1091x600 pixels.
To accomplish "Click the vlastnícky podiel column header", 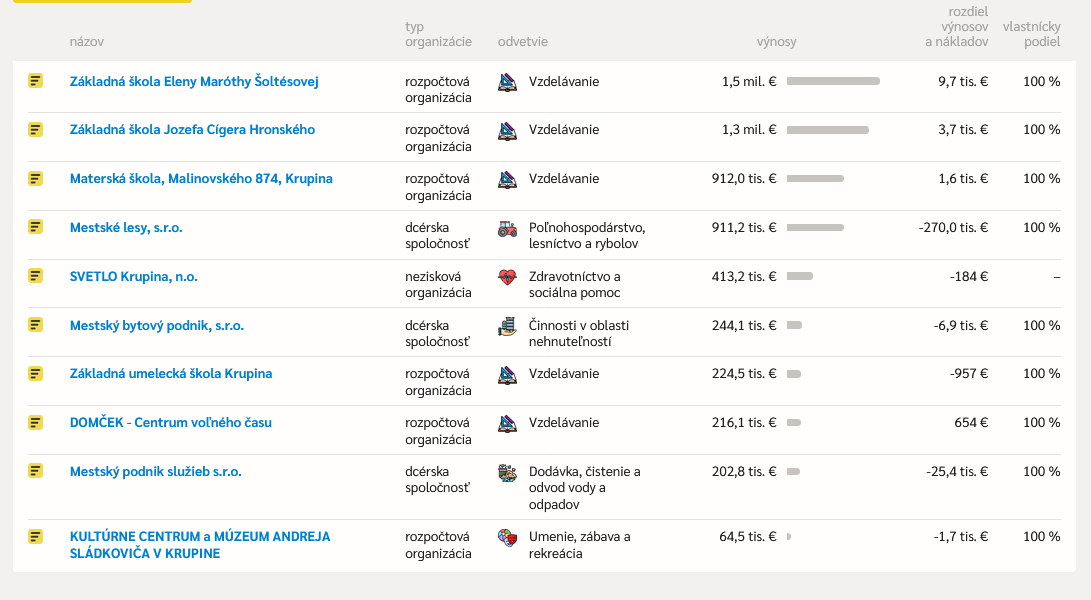I will [x=1031, y=34].
